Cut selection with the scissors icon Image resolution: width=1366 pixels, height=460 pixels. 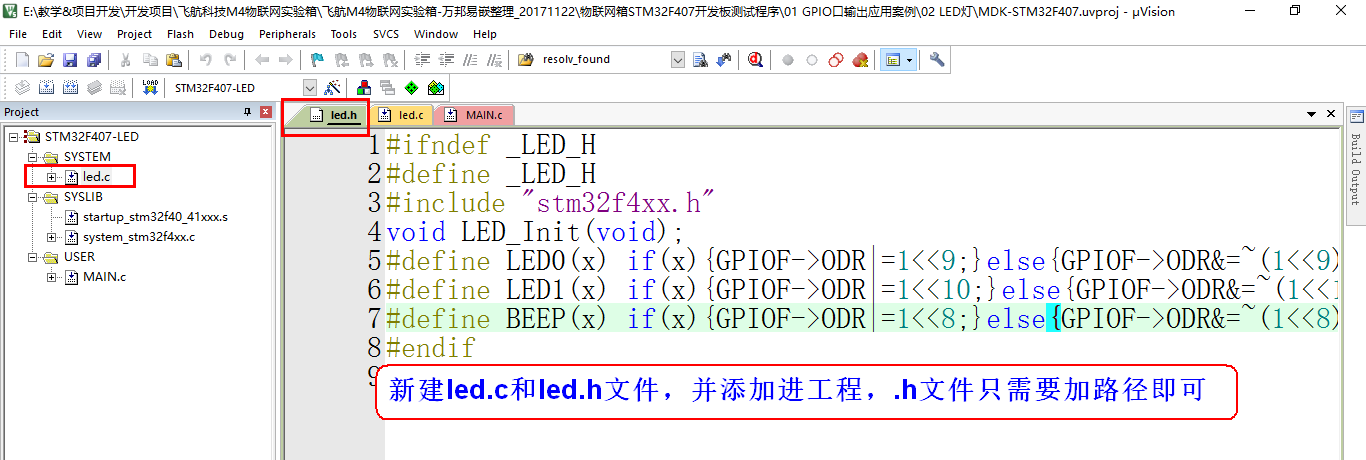pyautogui.click(x=125, y=60)
